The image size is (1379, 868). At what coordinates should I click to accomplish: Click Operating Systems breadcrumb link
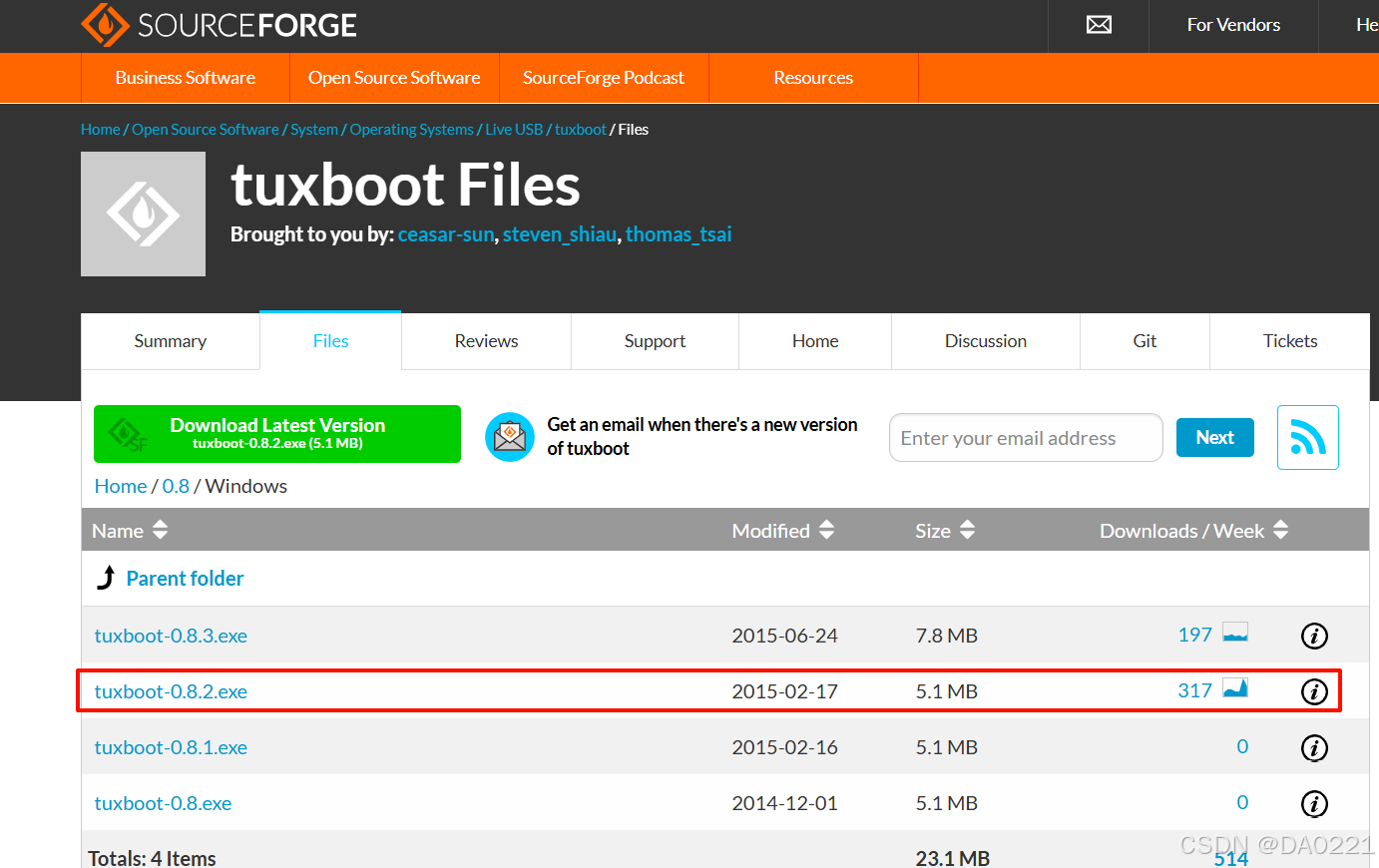[411, 130]
